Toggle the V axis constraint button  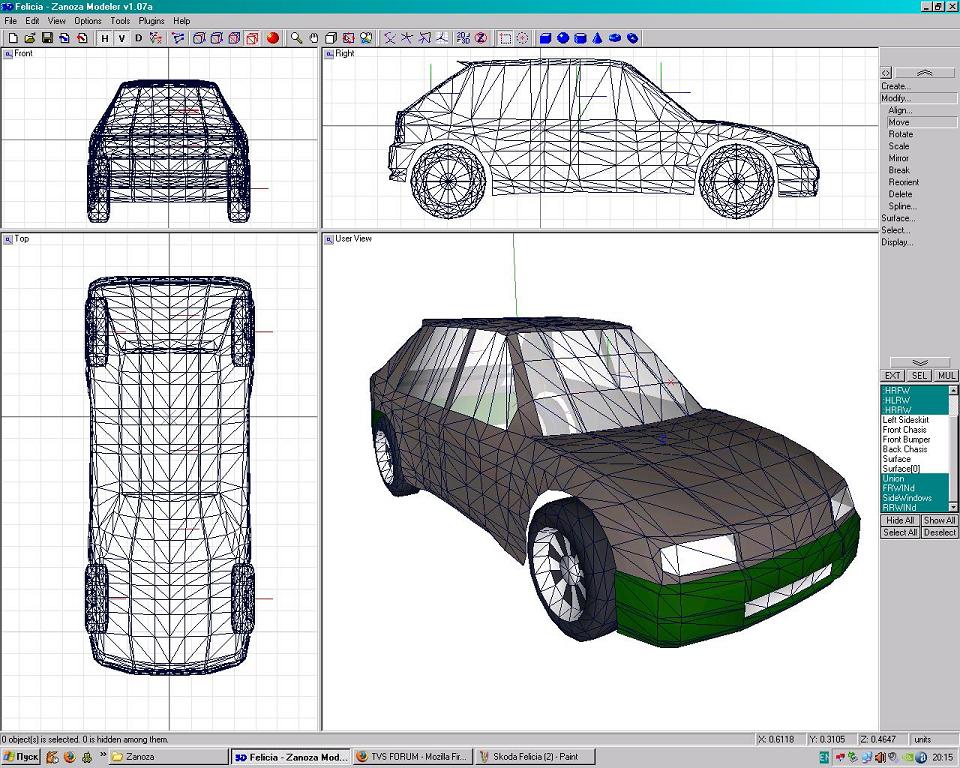click(x=121, y=38)
